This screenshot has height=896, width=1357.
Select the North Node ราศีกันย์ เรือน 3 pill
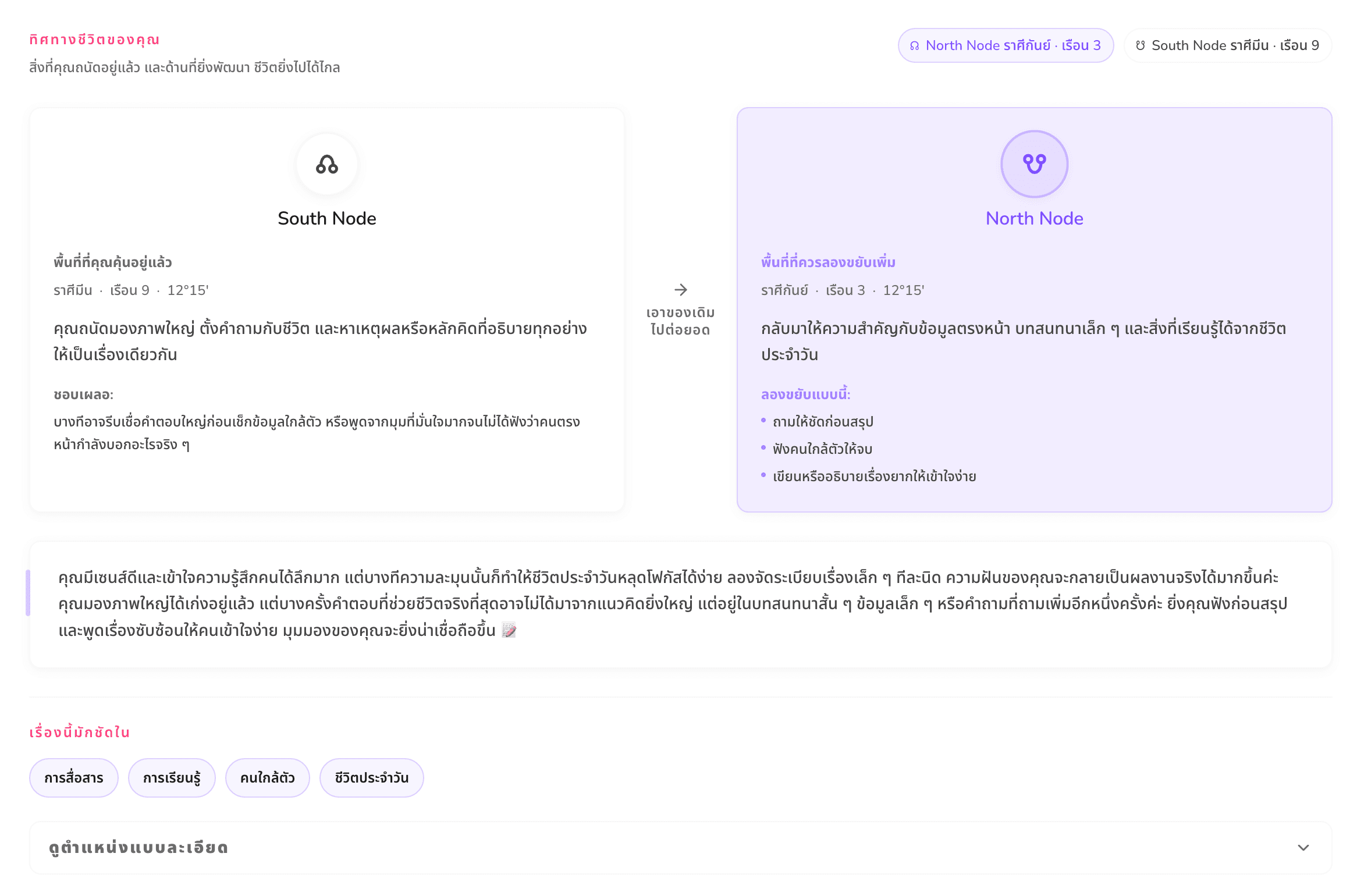1006,45
